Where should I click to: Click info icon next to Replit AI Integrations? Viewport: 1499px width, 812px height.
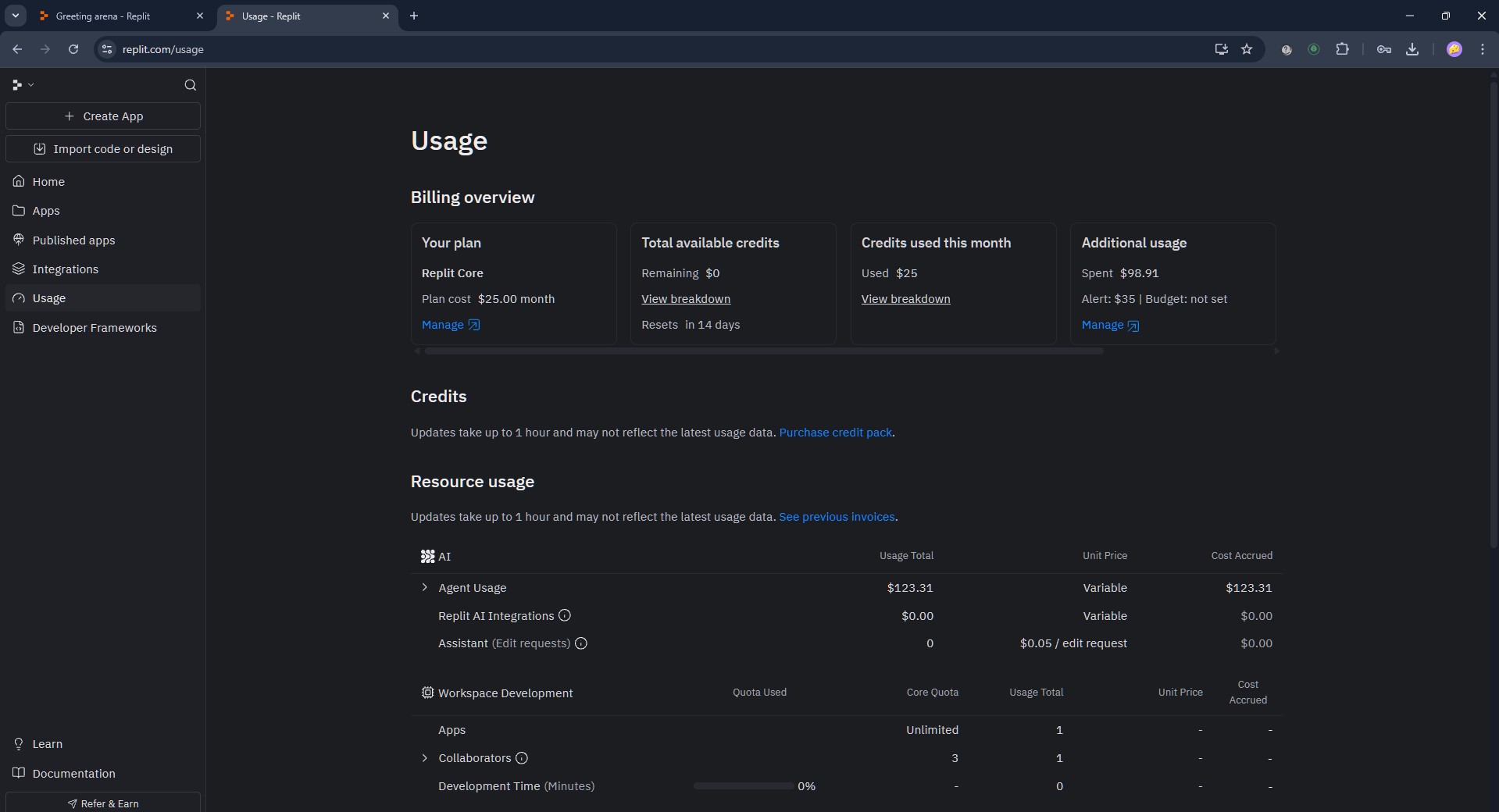tap(565, 615)
